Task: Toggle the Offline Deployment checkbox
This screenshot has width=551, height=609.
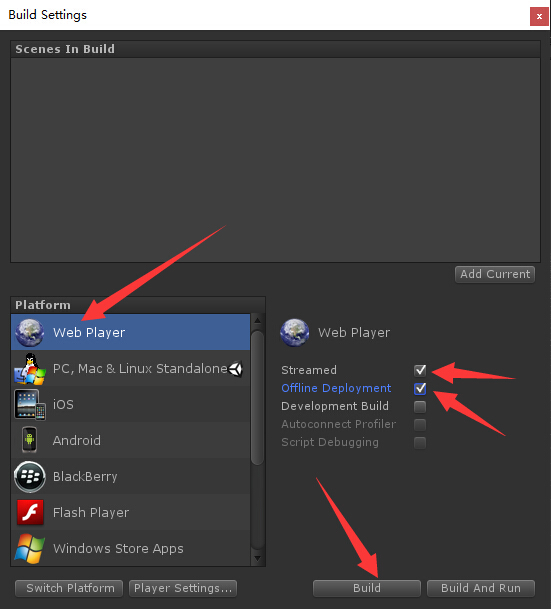Action: click(x=420, y=388)
